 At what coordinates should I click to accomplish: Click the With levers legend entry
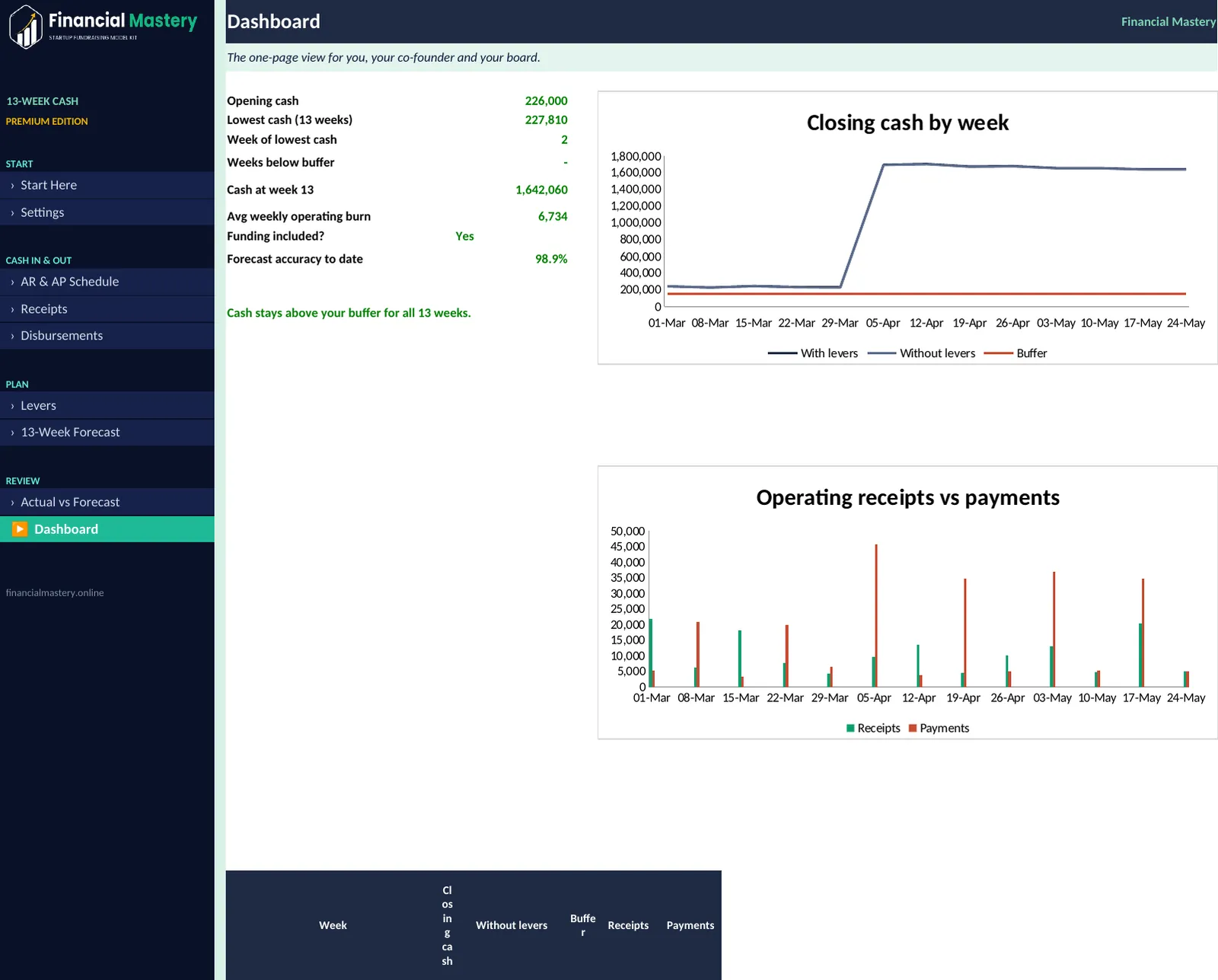(x=813, y=353)
